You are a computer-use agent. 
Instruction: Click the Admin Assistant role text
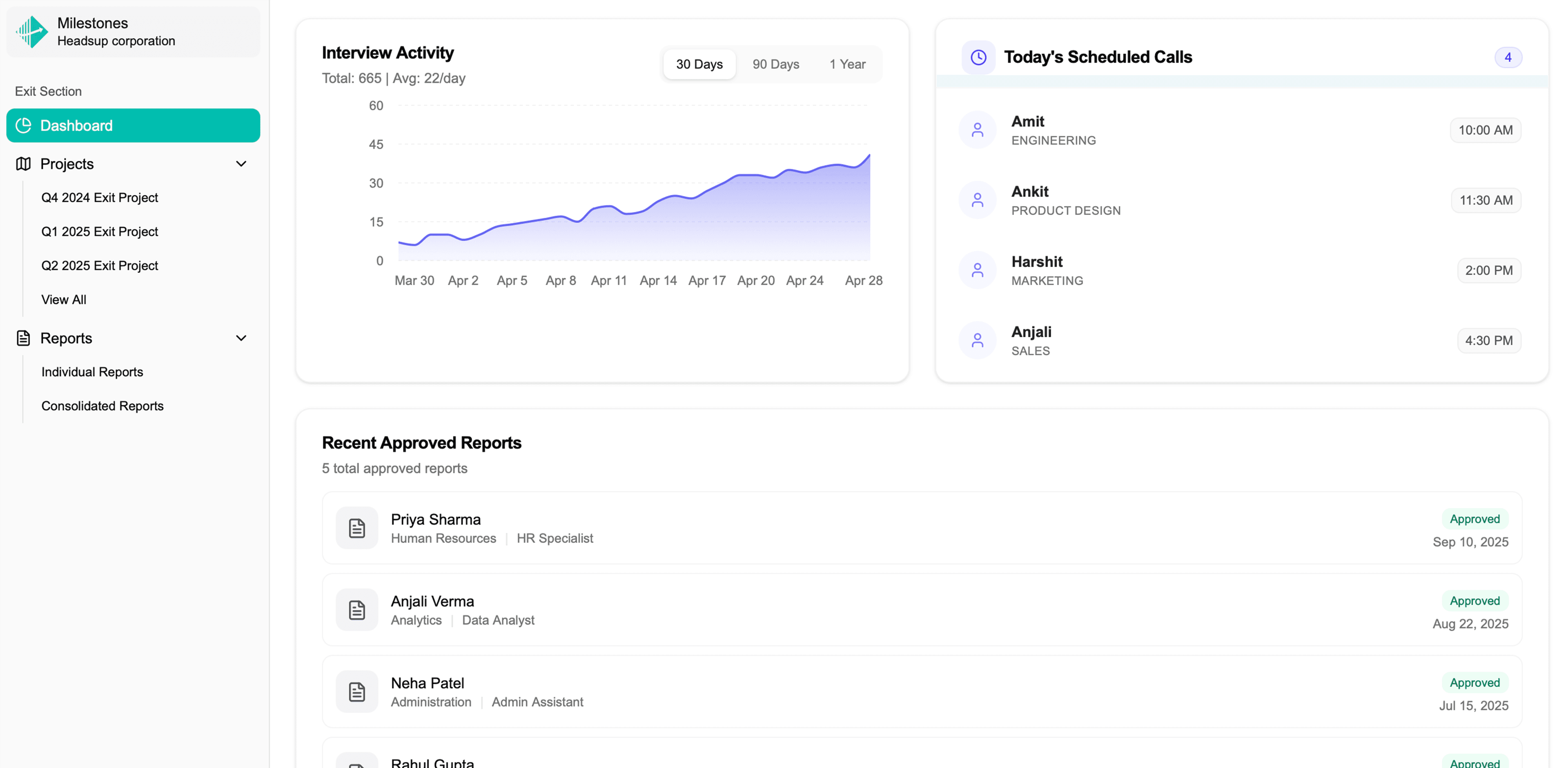537,701
